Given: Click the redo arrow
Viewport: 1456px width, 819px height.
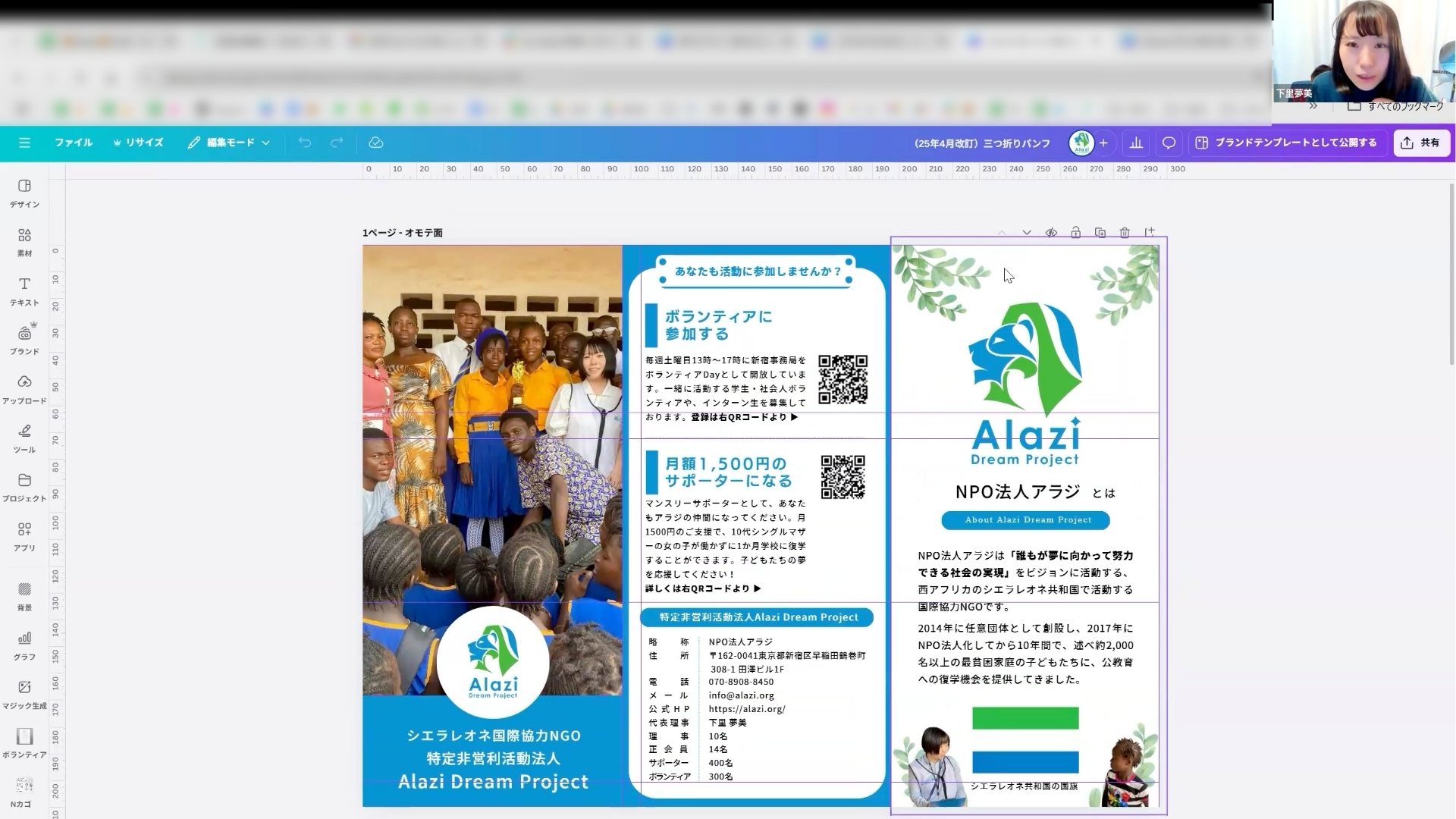Looking at the screenshot, I should [337, 143].
